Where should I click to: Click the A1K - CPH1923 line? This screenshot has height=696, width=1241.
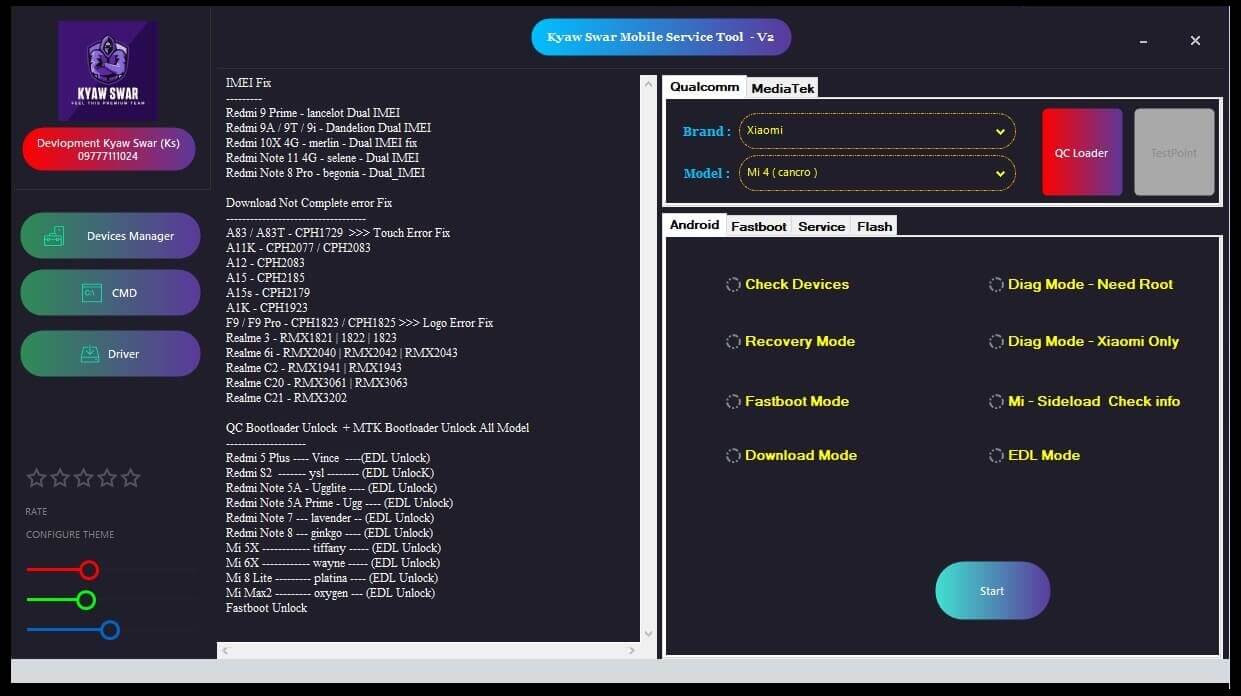pos(267,308)
